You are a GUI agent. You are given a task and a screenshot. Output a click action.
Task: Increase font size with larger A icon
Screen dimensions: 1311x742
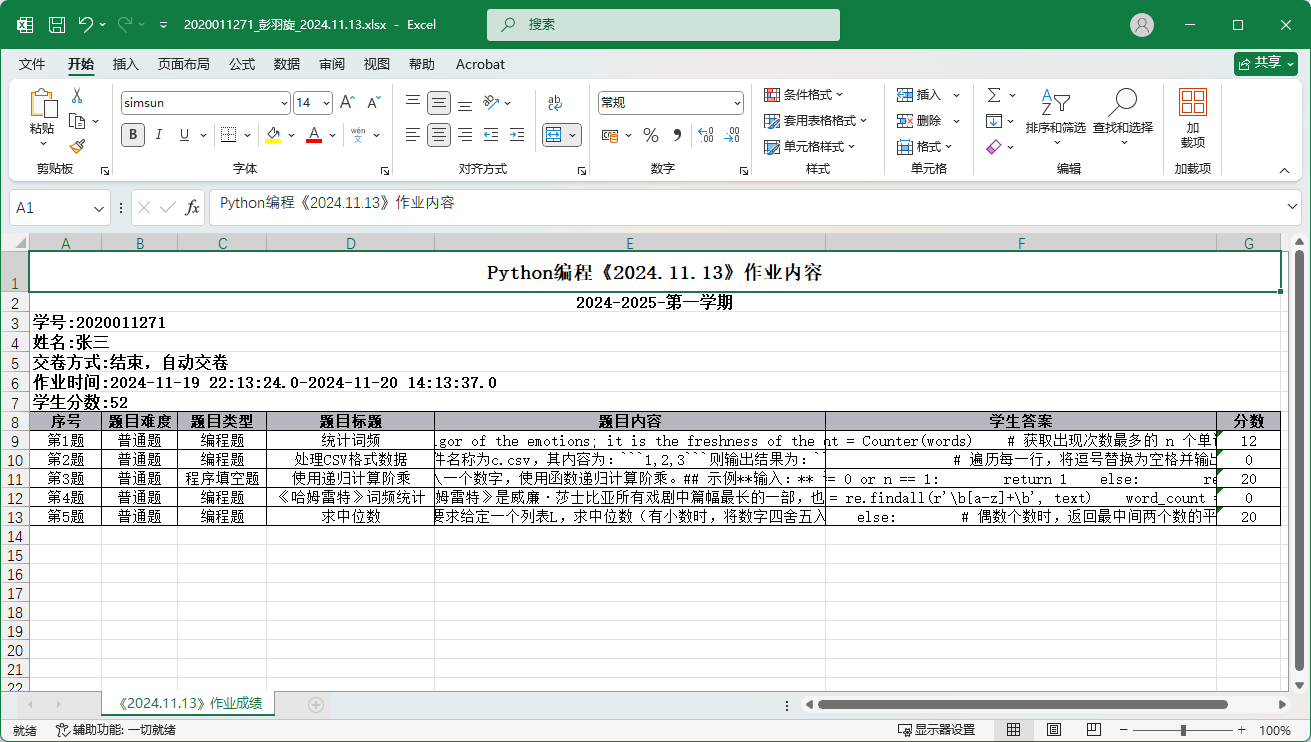[x=347, y=102]
